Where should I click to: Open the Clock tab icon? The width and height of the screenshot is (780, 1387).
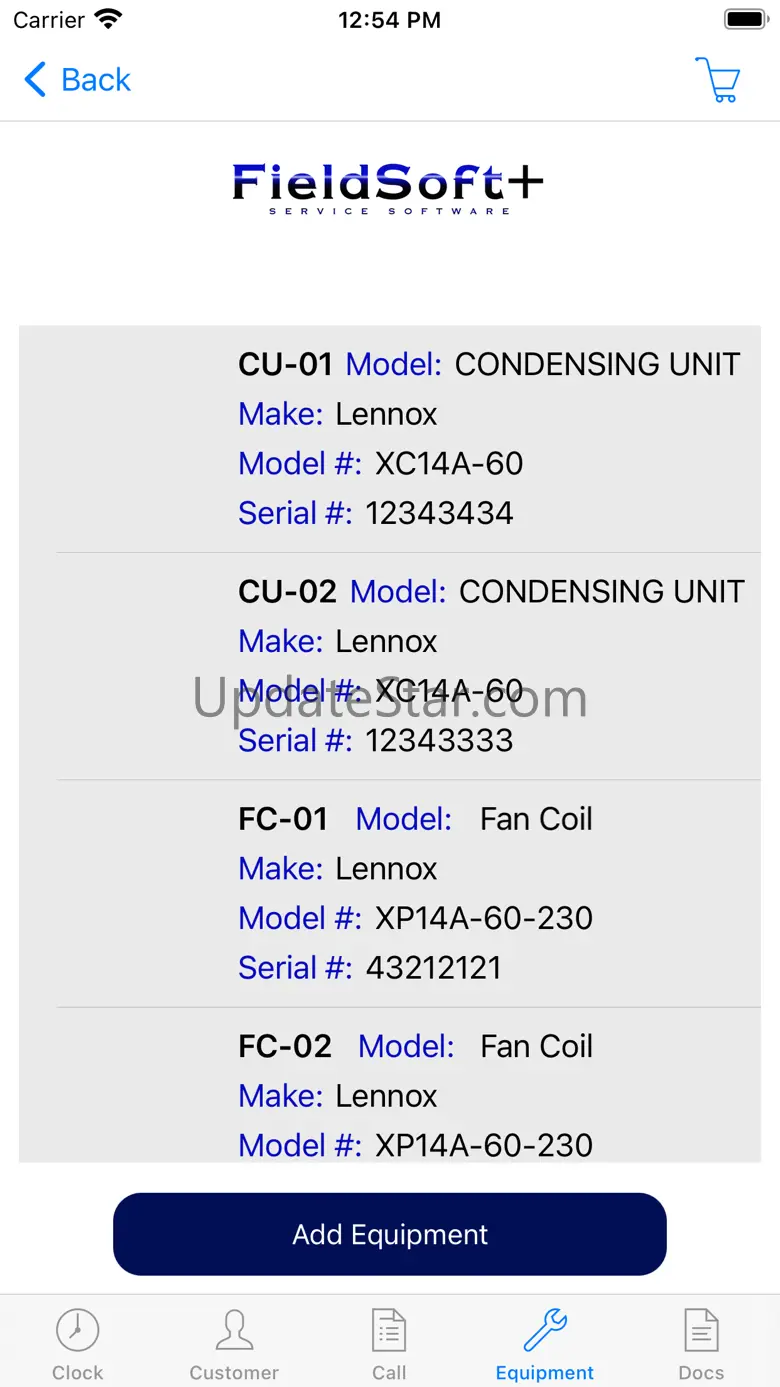click(77, 1331)
